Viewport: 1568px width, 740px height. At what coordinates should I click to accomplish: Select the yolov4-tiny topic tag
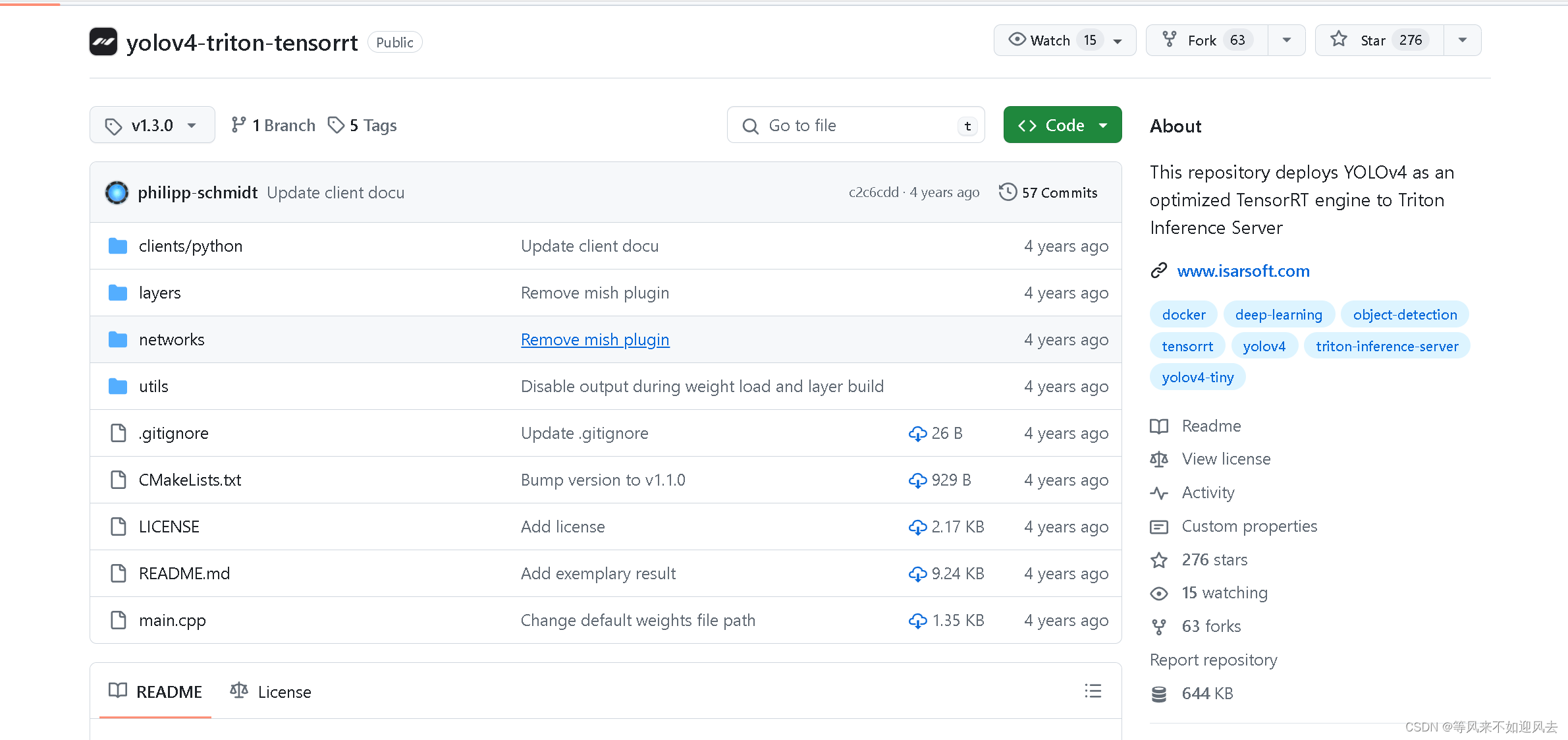pyautogui.click(x=1197, y=377)
